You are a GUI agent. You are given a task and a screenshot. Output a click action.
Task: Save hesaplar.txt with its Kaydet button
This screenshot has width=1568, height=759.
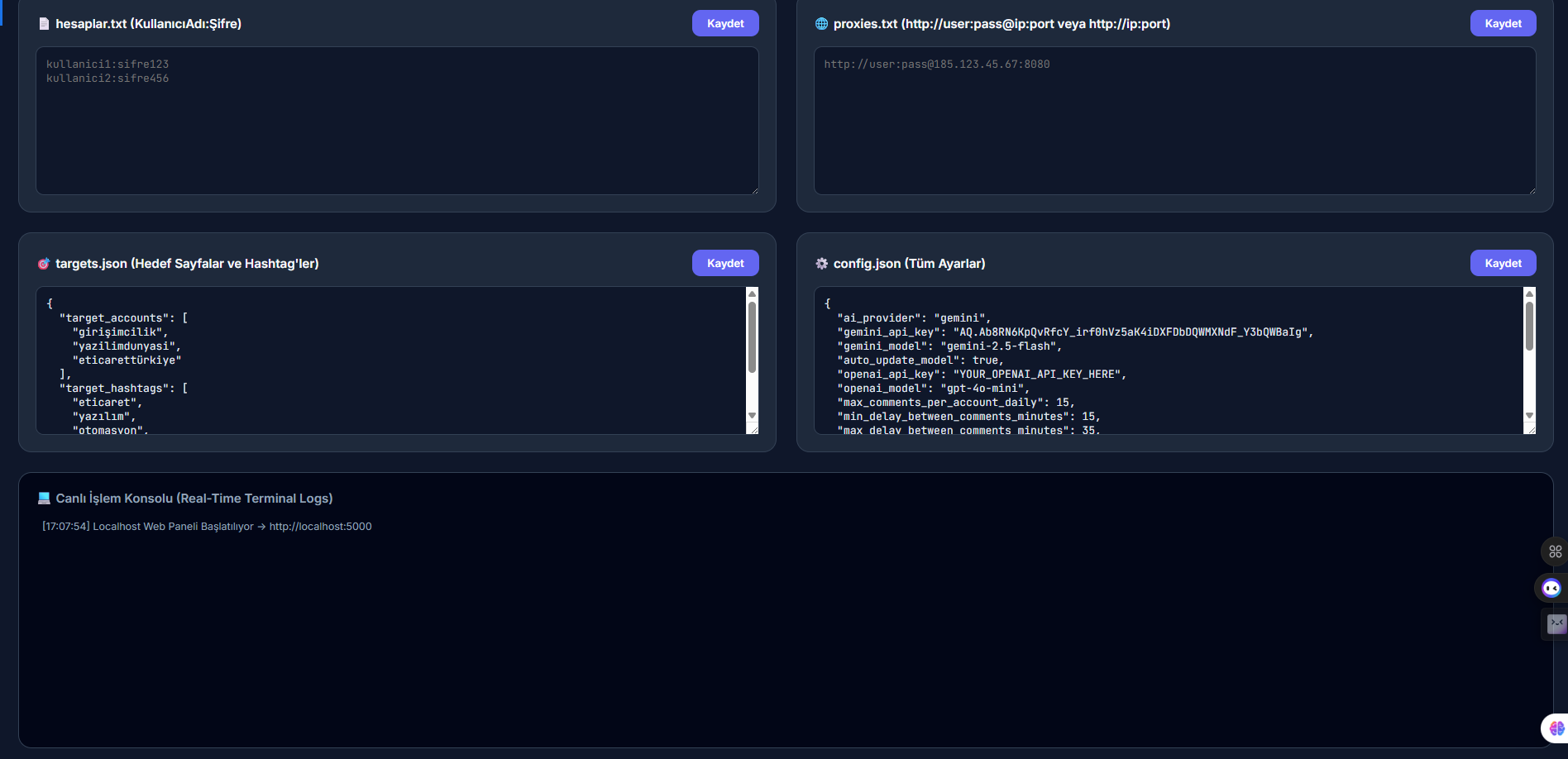tap(725, 23)
